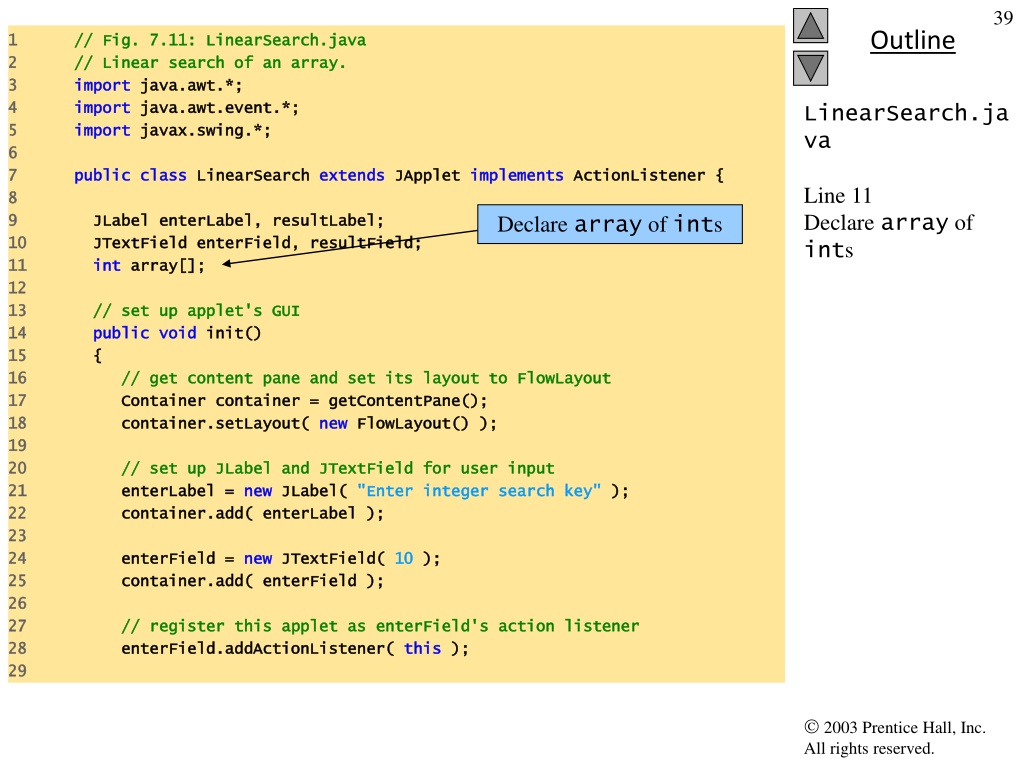1024x768 pixels.
Task: Select the LinearSearch.java file name in sidebar
Action: 906,127
